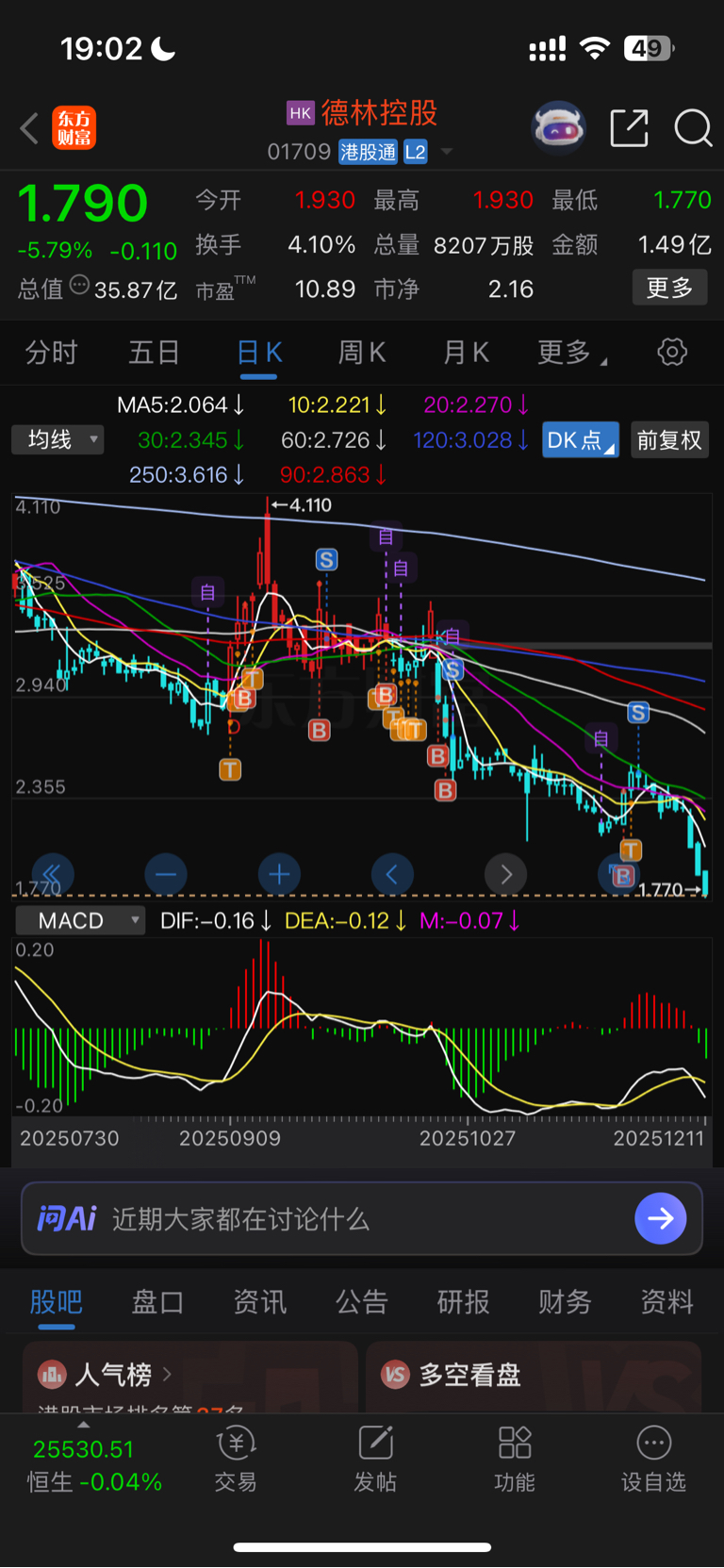The image size is (724, 1568).
Task: Expand the 更多 chart period dropdown
Action: (571, 353)
